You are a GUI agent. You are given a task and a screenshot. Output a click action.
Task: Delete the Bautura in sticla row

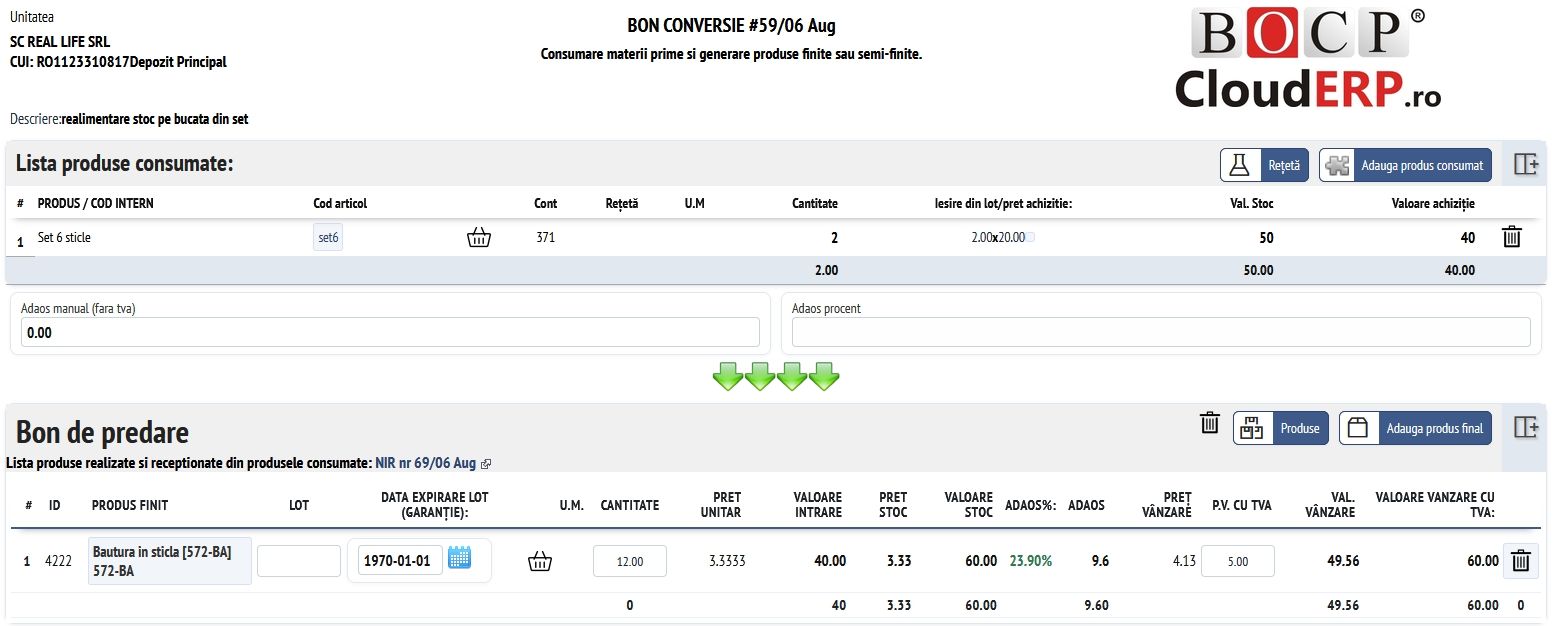tap(1521, 561)
